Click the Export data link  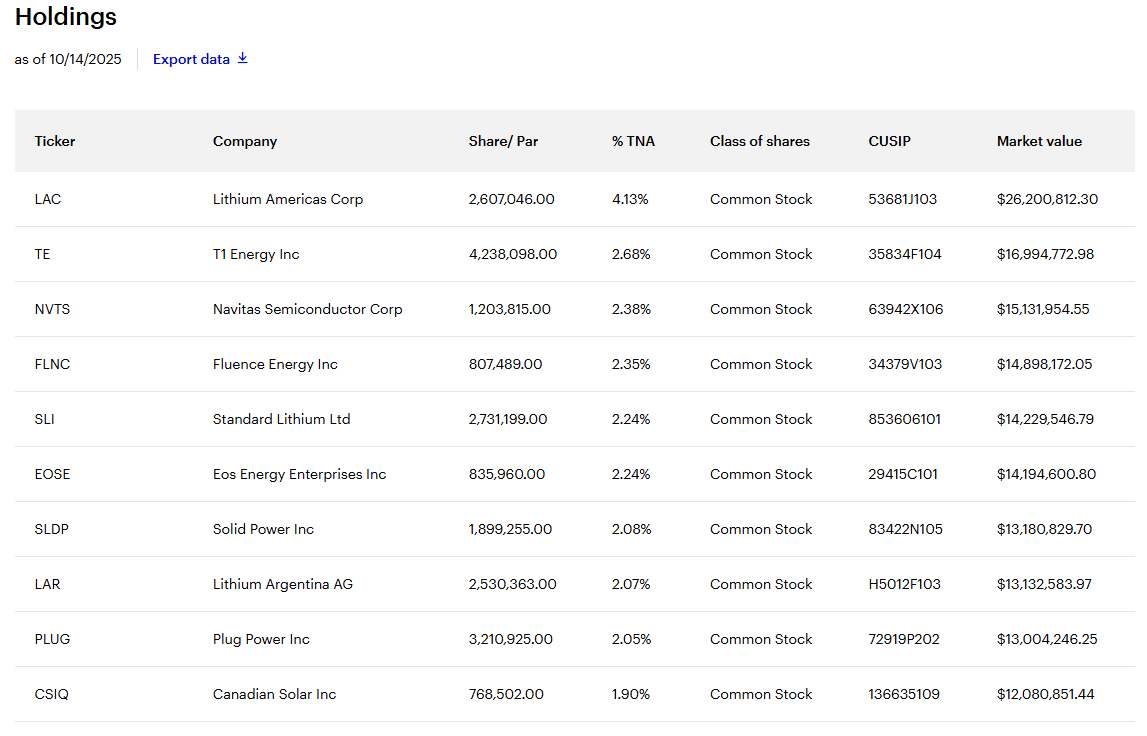click(x=191, y=59)
